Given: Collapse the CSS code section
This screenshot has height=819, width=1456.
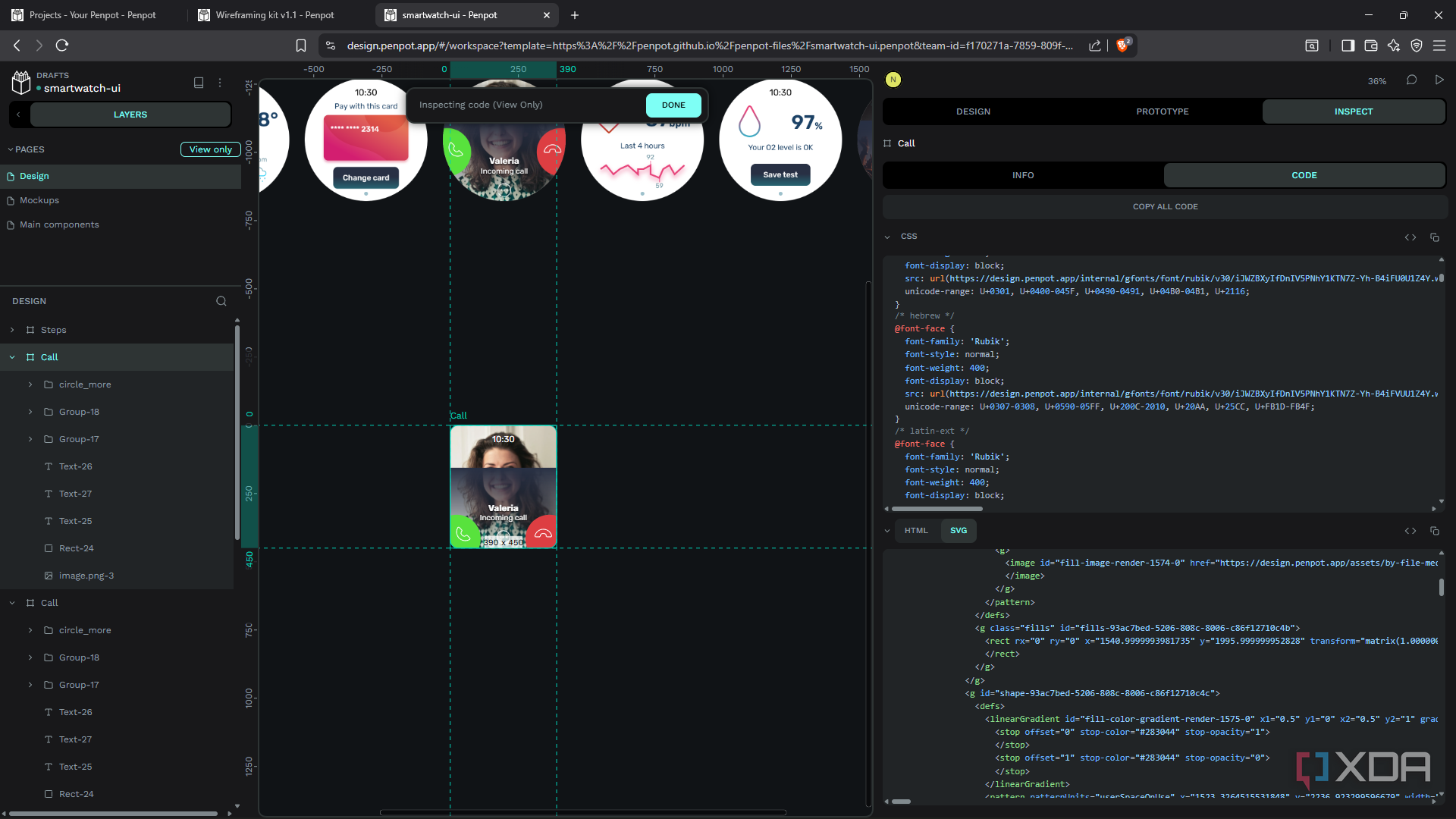Looking at the screenshot, I should click(887, 237).
